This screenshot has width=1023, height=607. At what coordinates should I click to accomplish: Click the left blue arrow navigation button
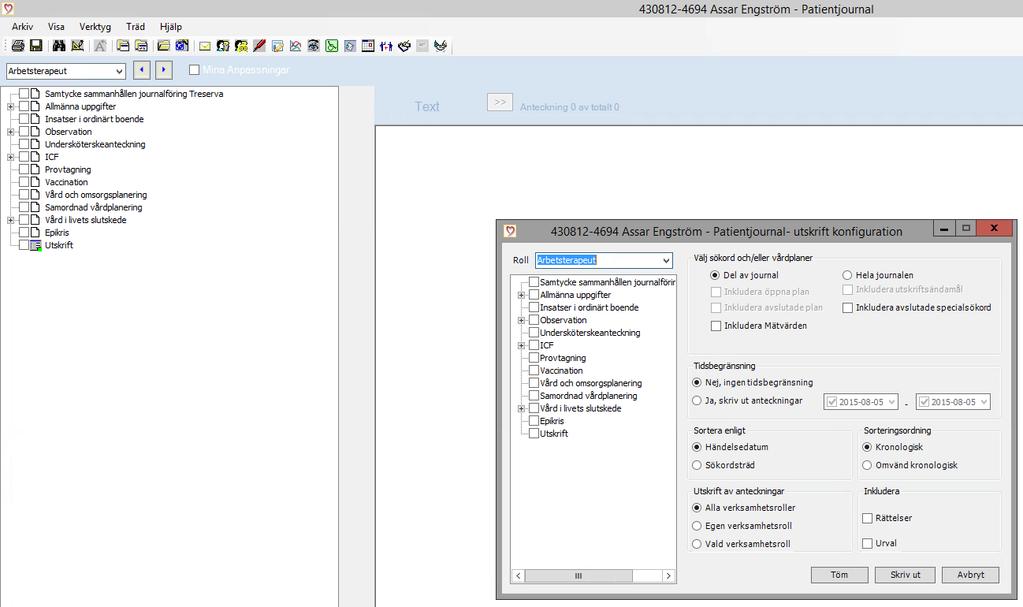pos(142,70)
